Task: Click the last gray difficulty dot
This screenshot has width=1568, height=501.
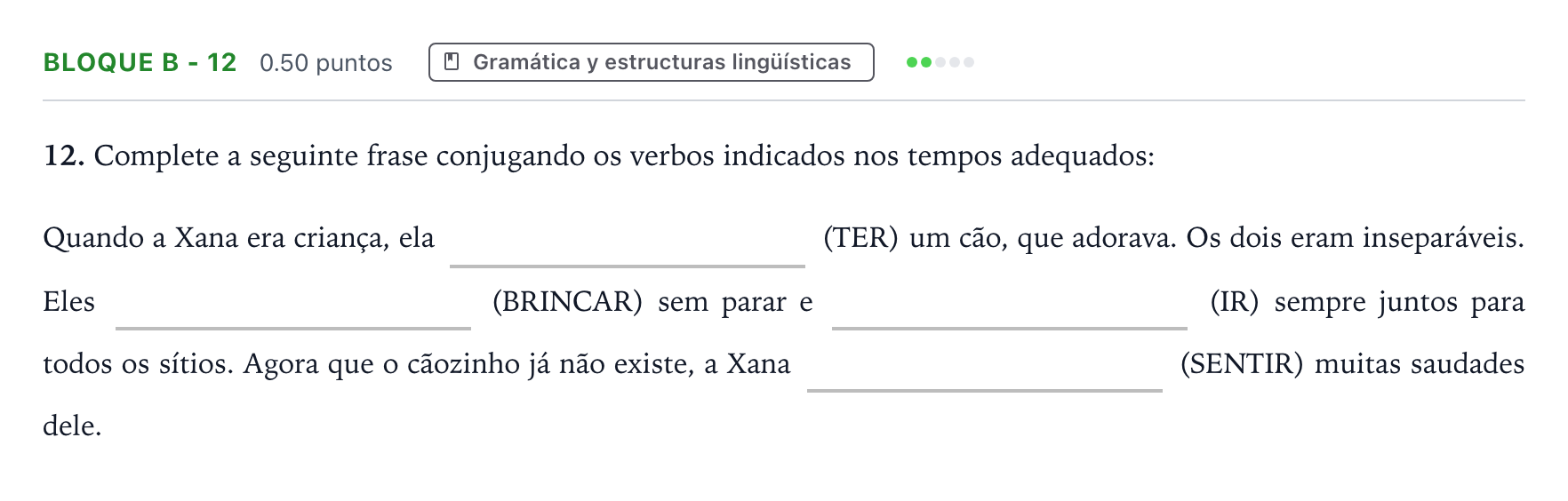Action: click(969, 62)
